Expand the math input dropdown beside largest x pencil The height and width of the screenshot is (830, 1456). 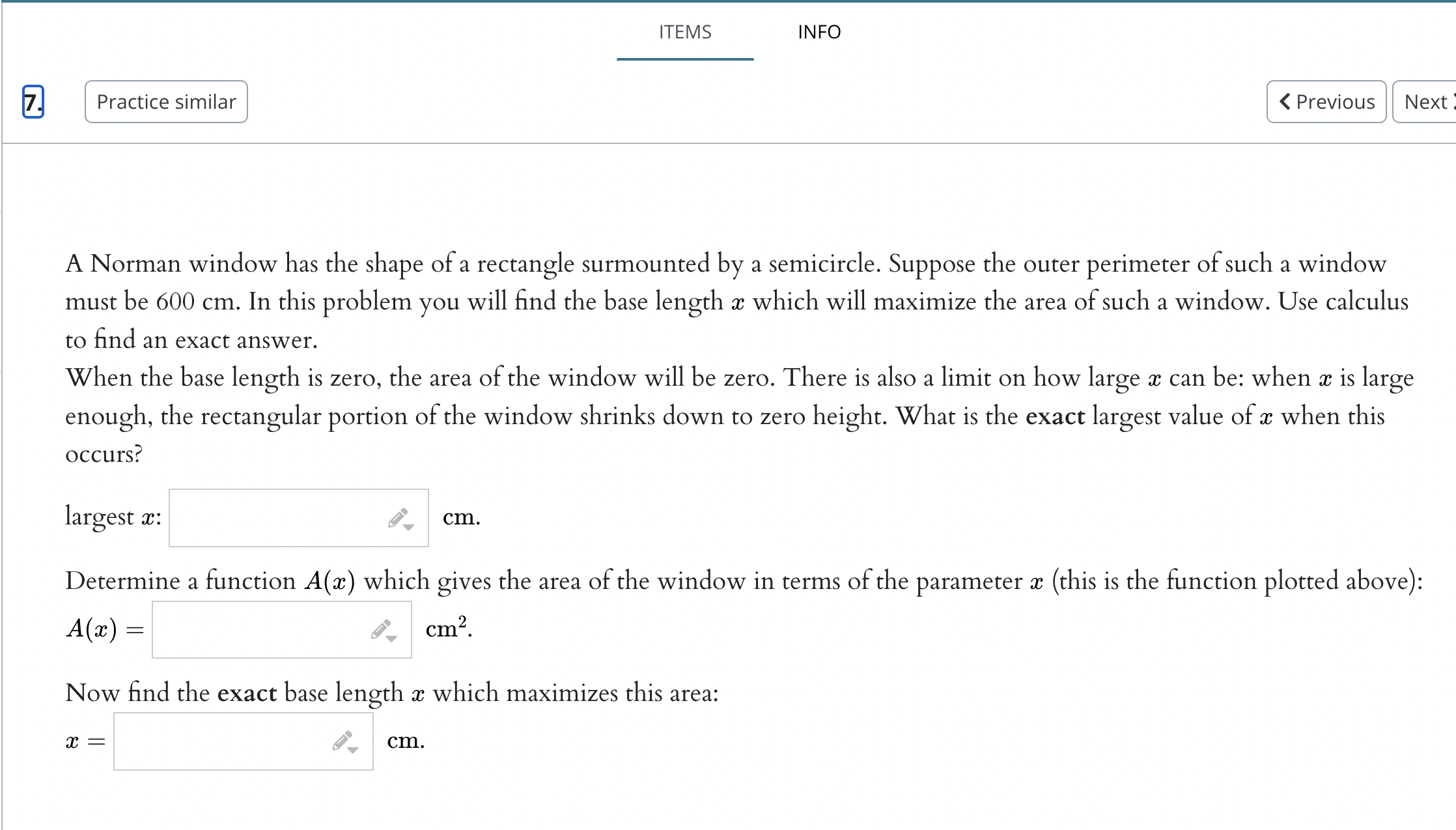coord(409,526)
